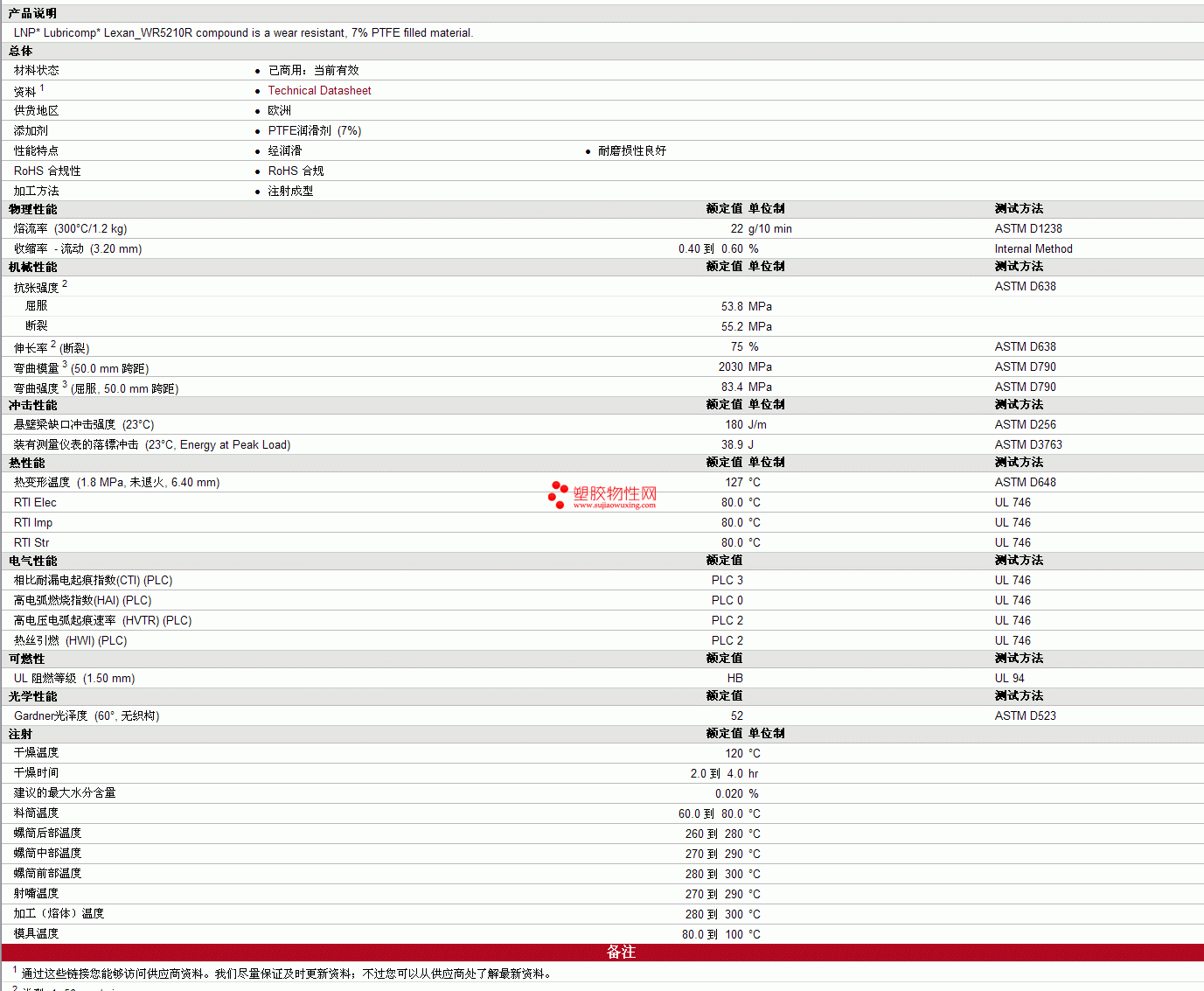1204x991 pixels.
Task: Select the max moisture value 0.020
Action: (729, 793)
